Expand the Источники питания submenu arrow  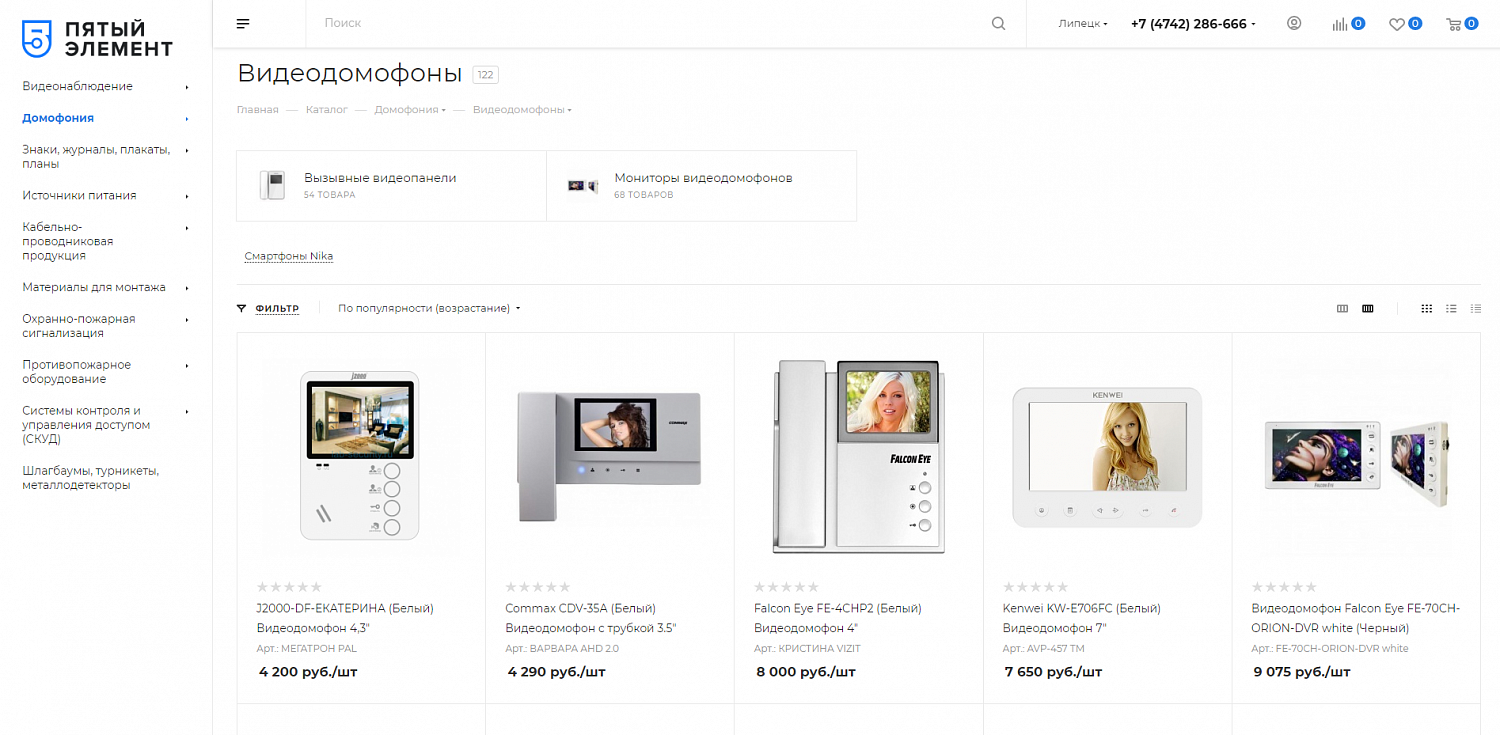pyautogui.click(x=187, y=196)
